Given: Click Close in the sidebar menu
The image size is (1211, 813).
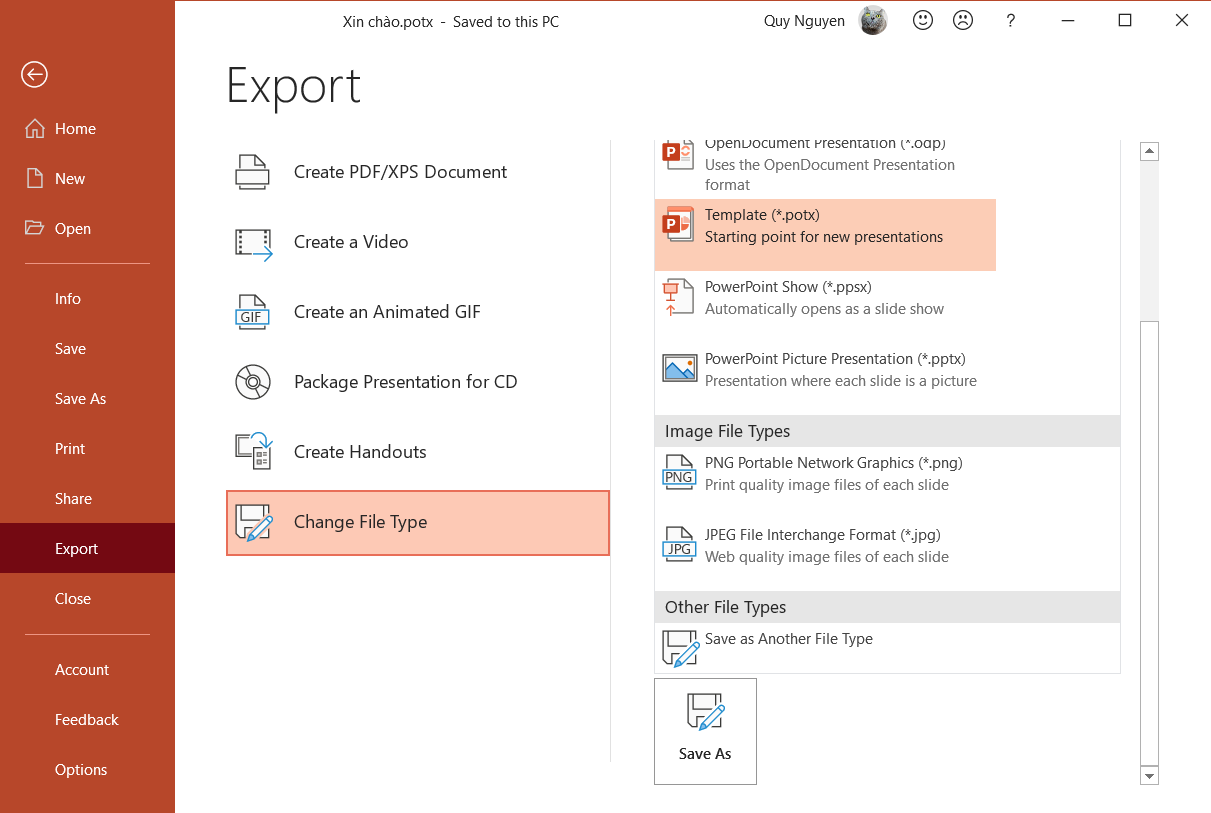Looking at the screenshot, I should (x=87, y=598).
